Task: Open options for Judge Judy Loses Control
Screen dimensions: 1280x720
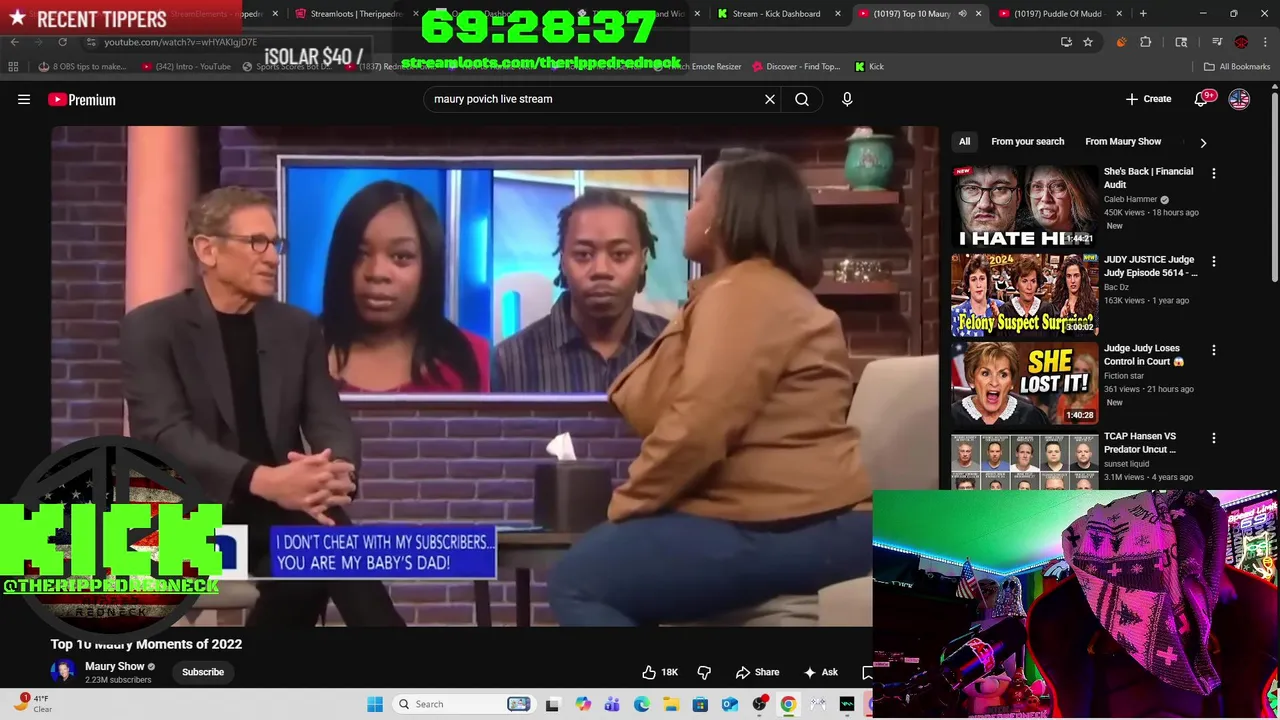Action: click(1214, 350)
